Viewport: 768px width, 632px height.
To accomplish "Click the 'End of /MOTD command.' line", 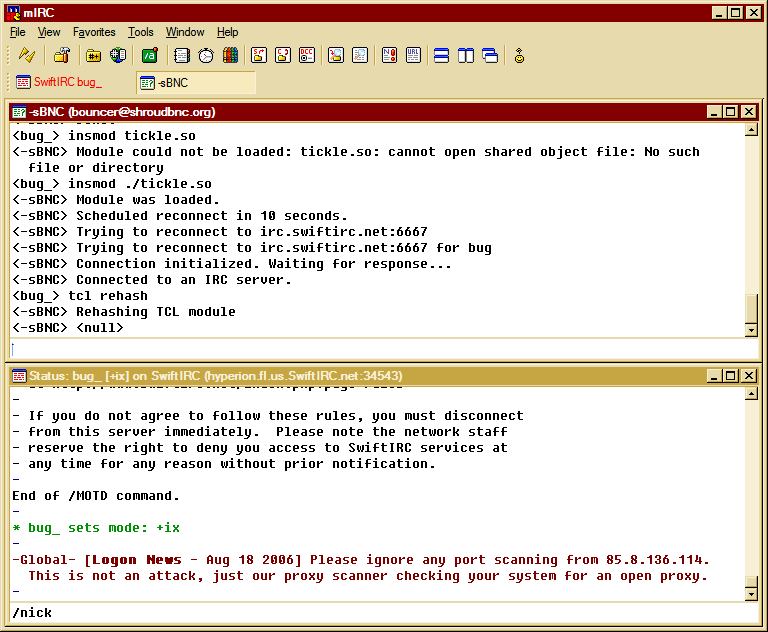I will [x=96, y=496].
